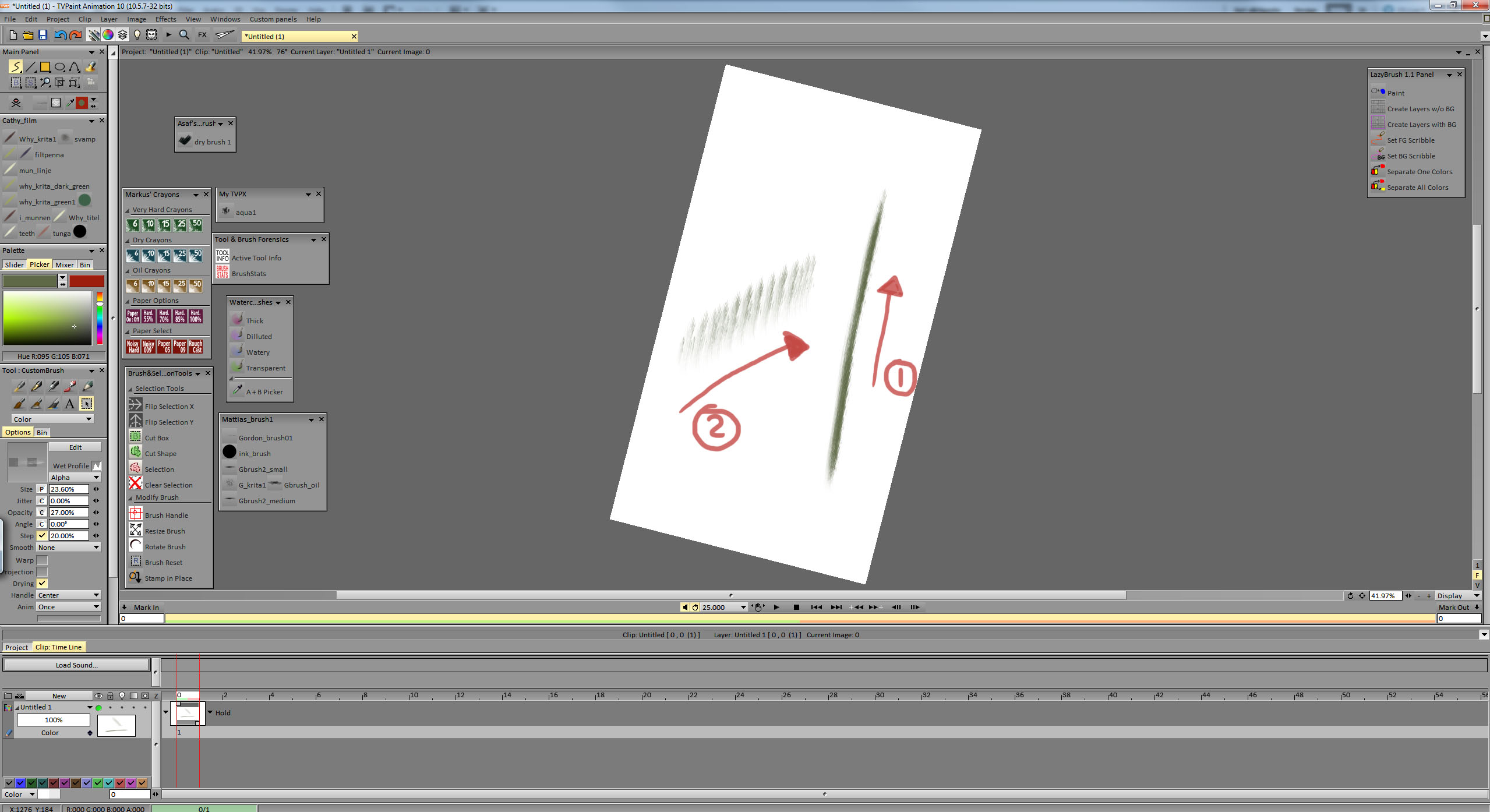
Task: Open the Handle dropdown showing Center
Action: pos(69,595)
